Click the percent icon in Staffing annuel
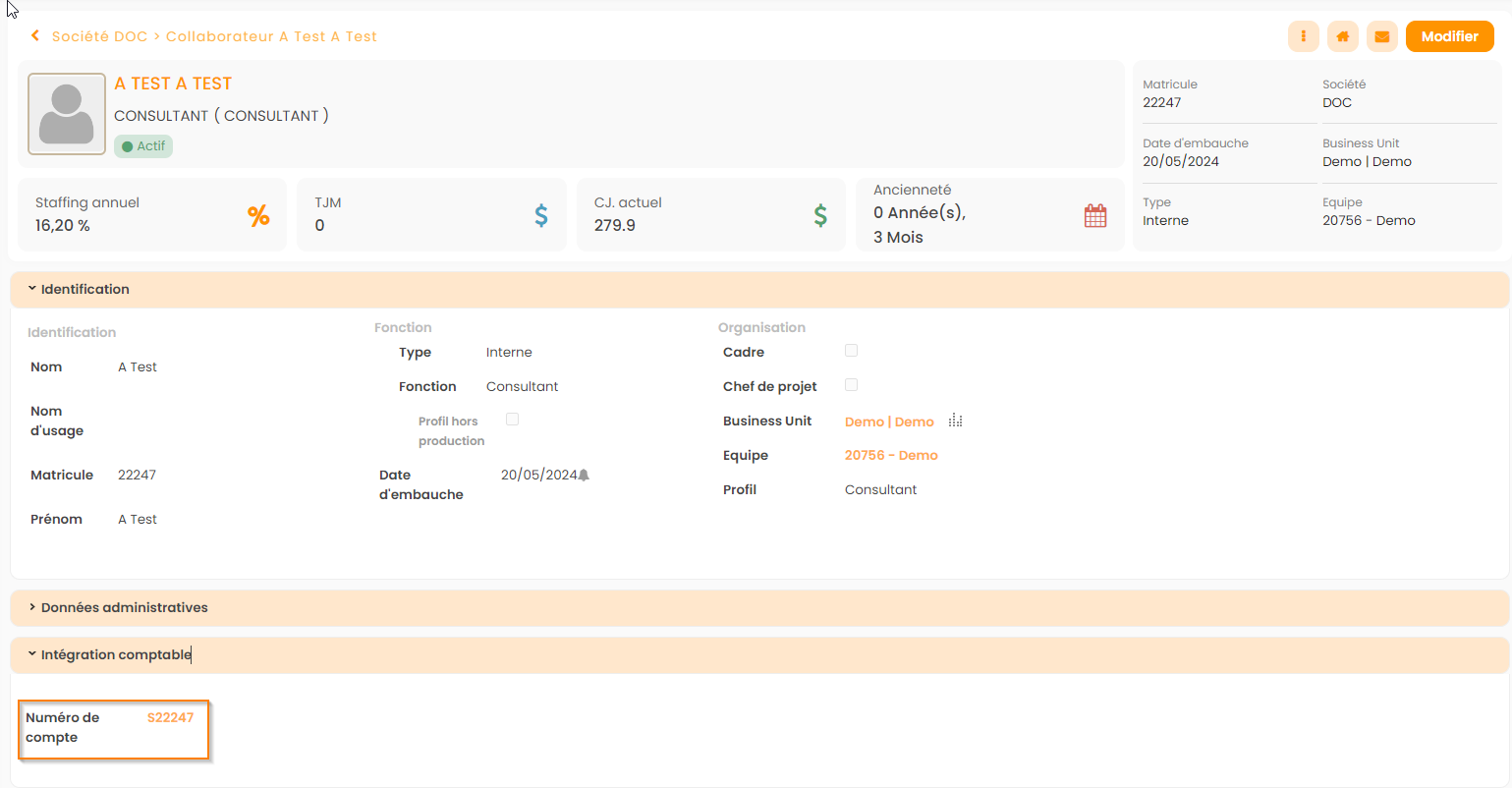The image size is (1512, 788). click(x=258, y=216)
